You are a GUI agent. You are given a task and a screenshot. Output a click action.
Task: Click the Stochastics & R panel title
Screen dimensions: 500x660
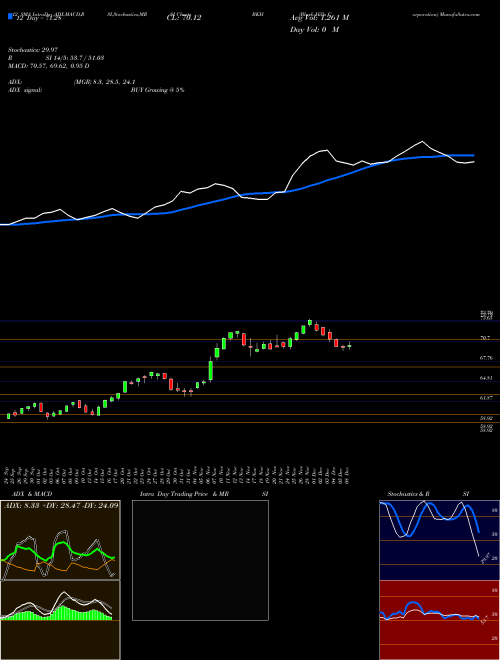pos(409,494)
